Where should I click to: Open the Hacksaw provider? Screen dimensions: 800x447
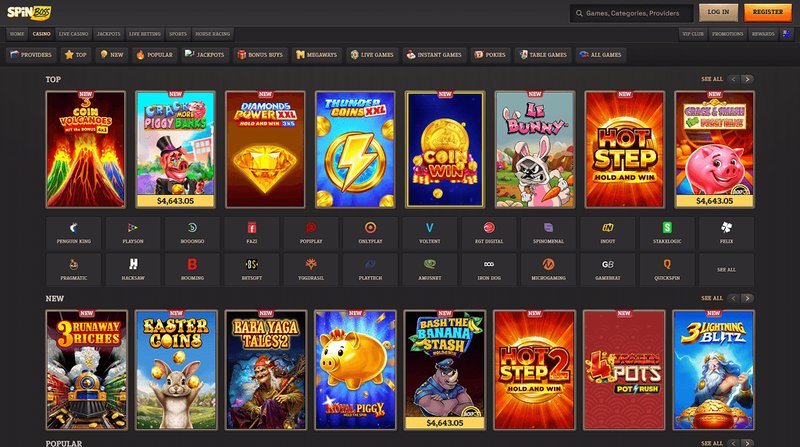(133, 269)
